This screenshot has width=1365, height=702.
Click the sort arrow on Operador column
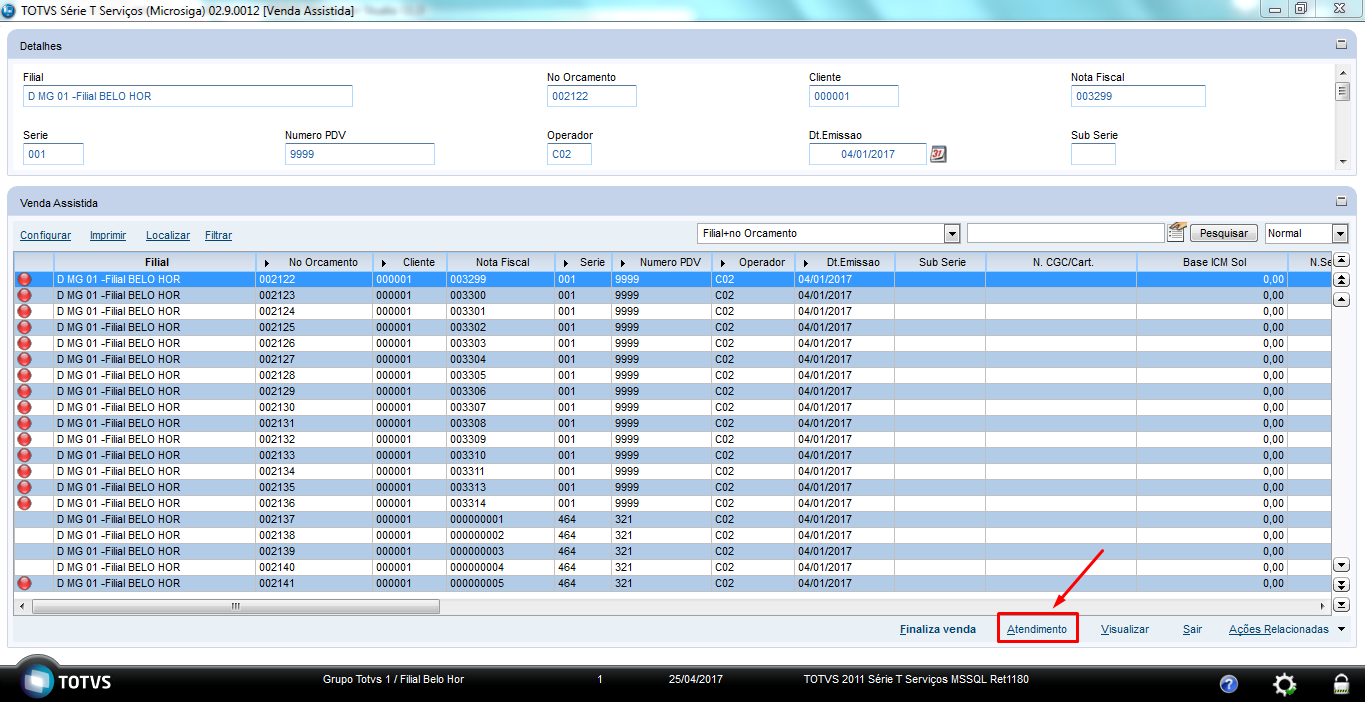[x=722, y=263]
